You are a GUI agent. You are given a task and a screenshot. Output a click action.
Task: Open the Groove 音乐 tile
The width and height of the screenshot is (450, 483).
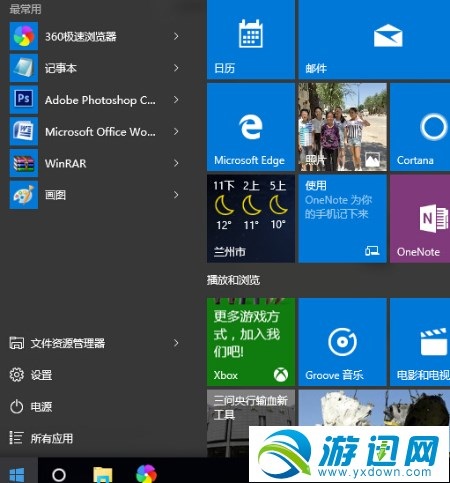tap(342, 342)
